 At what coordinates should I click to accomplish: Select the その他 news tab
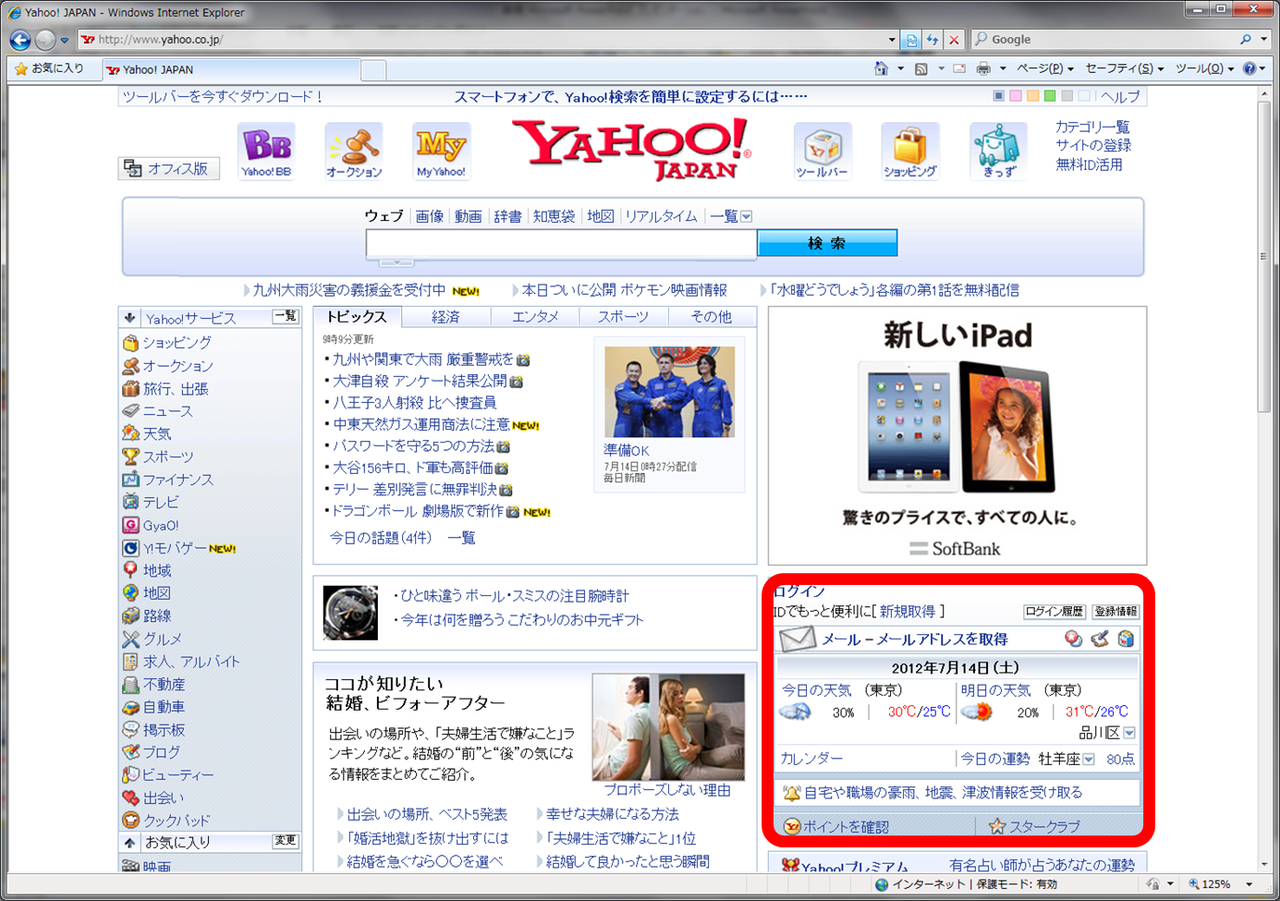pos(711,317)
